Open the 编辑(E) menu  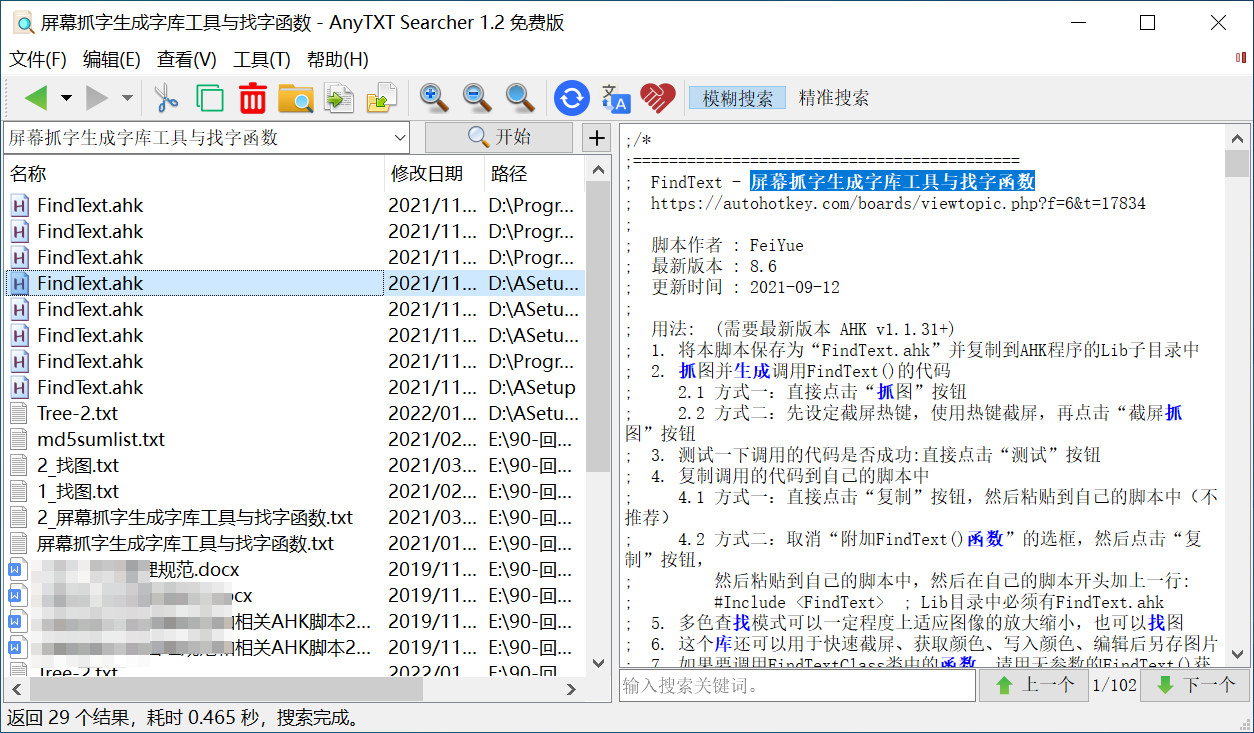(x=111, y=59)
